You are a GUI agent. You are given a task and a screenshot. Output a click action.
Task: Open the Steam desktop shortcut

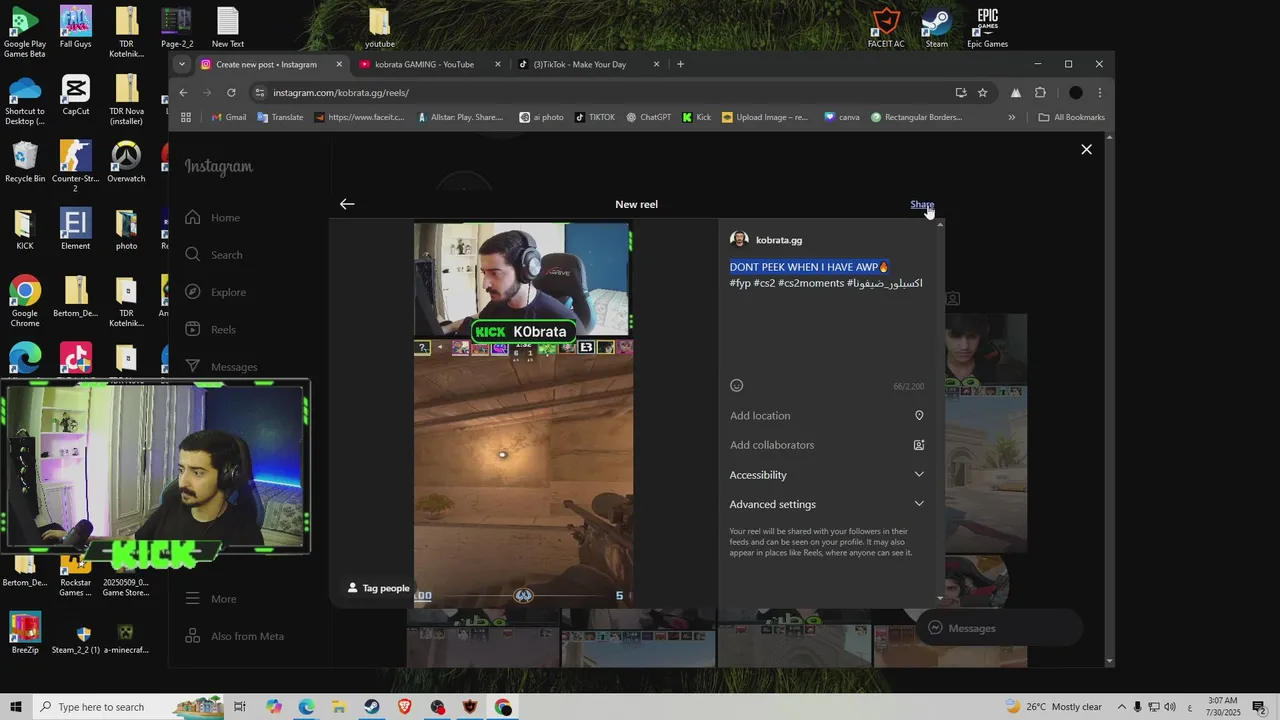click(x=937, y=28)
